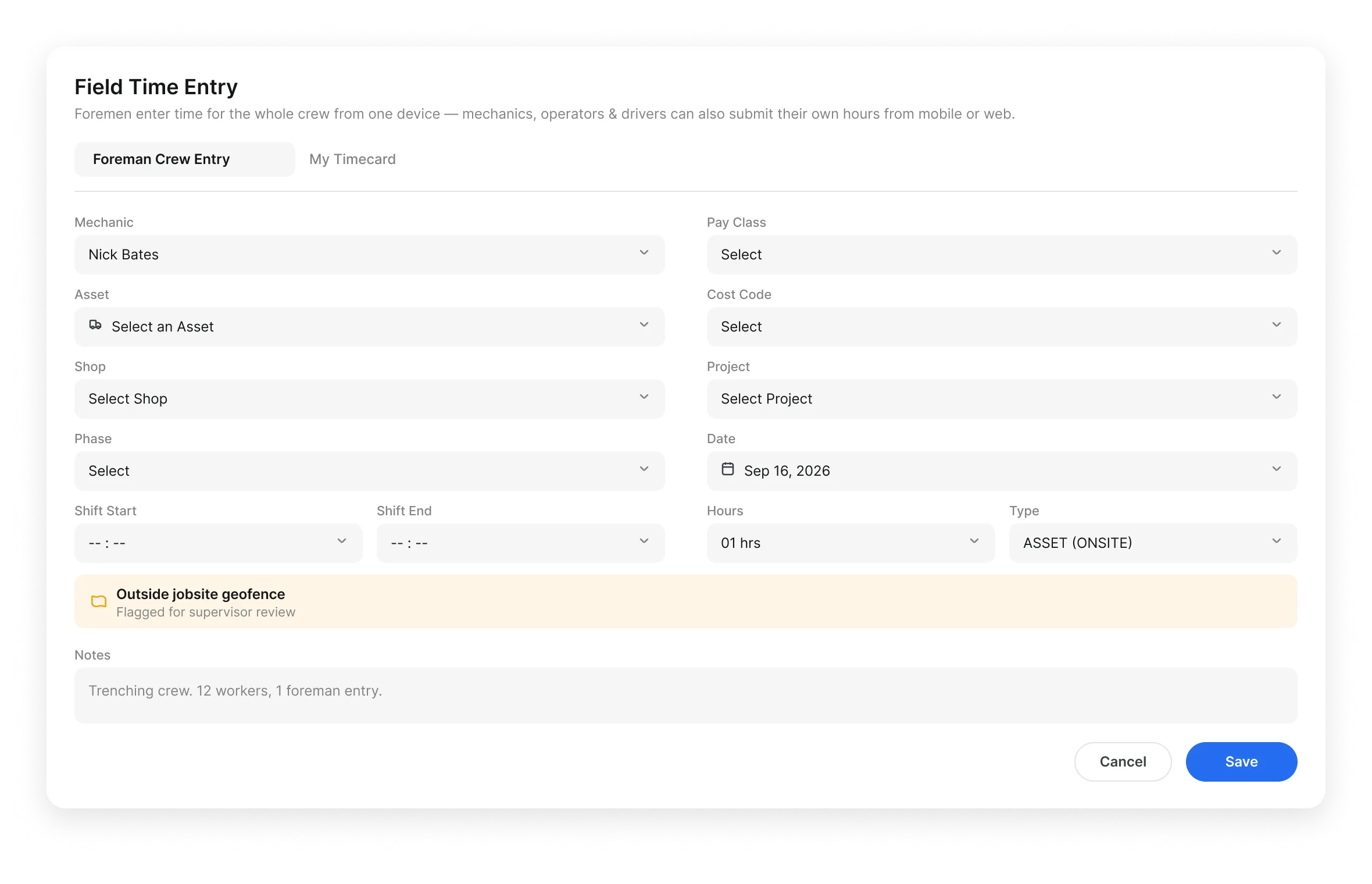
Task: Click into the Notes text area
Action: pos(686,696)
